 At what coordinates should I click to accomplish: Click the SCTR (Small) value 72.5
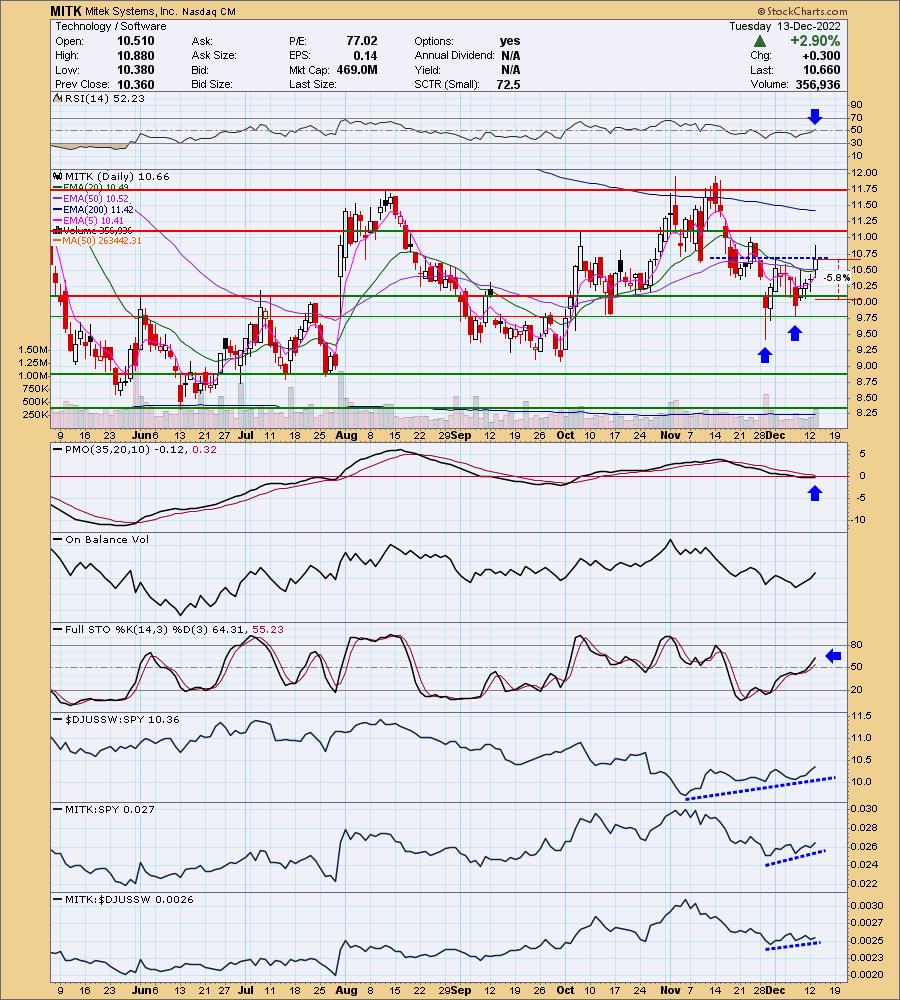coord(508,84)
